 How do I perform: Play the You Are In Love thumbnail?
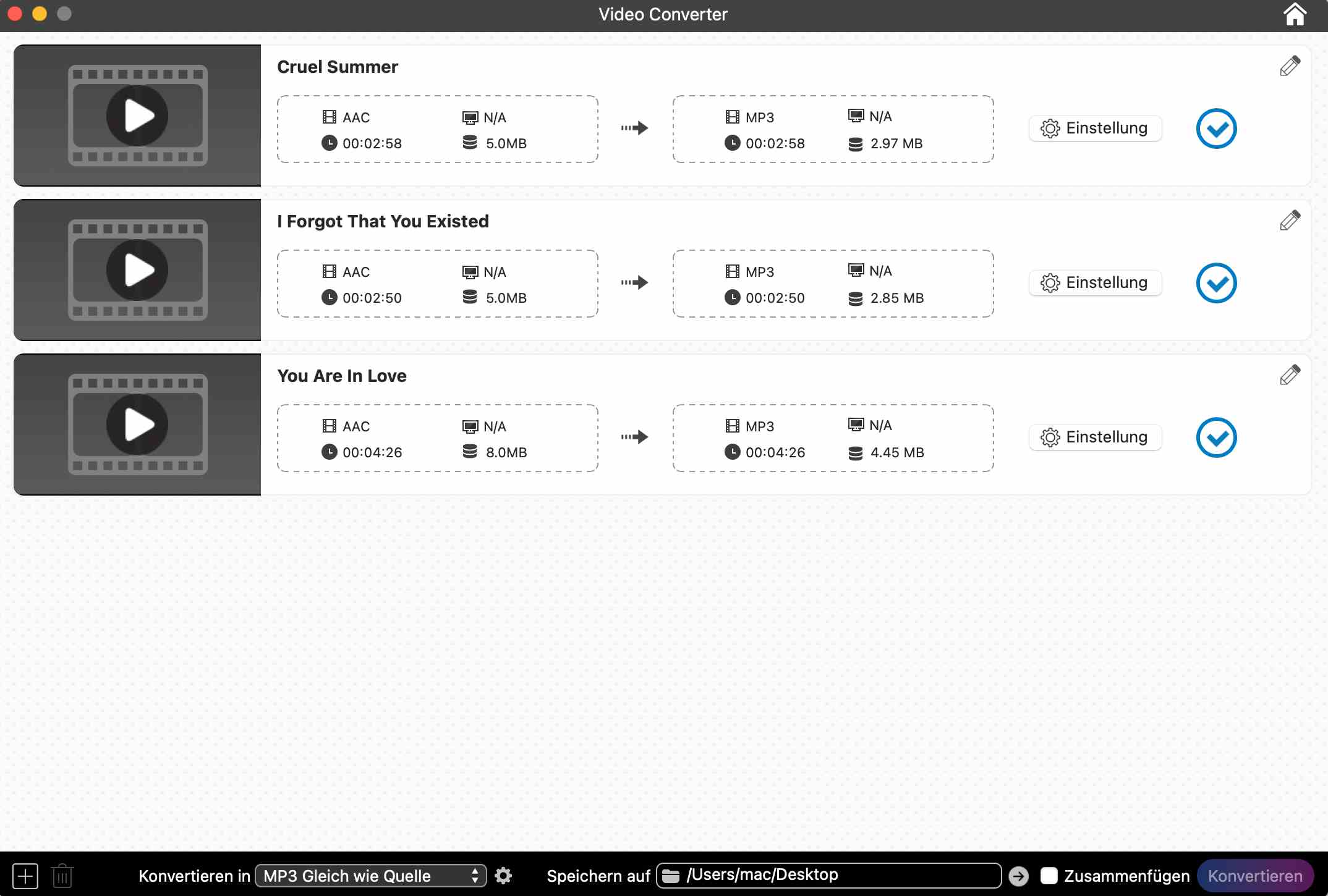click(x=137, y=425)
